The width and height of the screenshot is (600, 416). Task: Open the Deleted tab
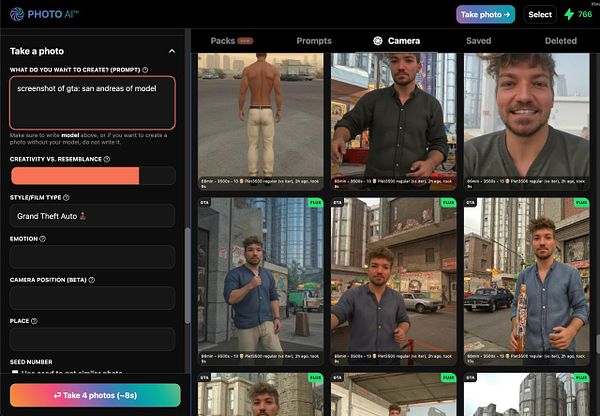pos(561,41)
